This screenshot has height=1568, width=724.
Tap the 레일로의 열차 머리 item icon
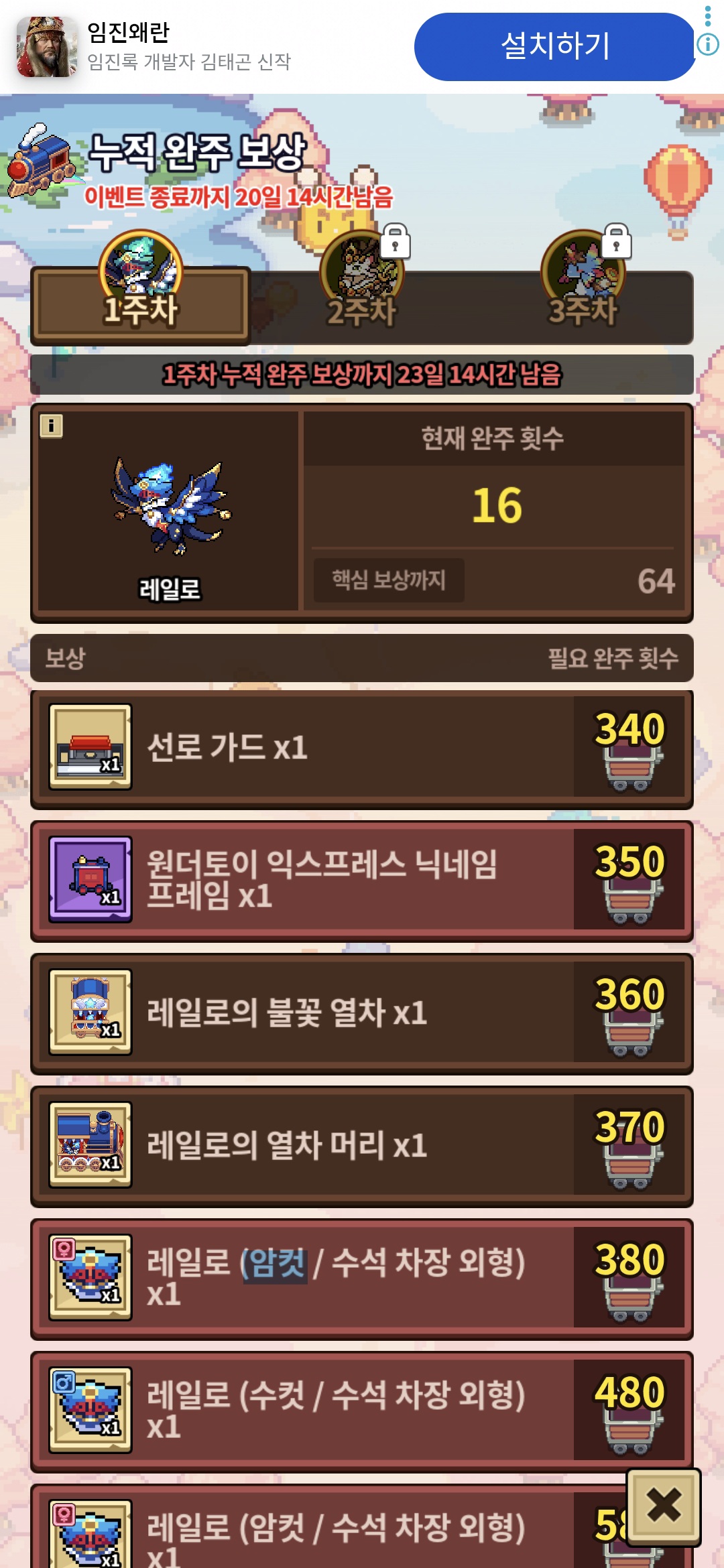coord(90,1145)
